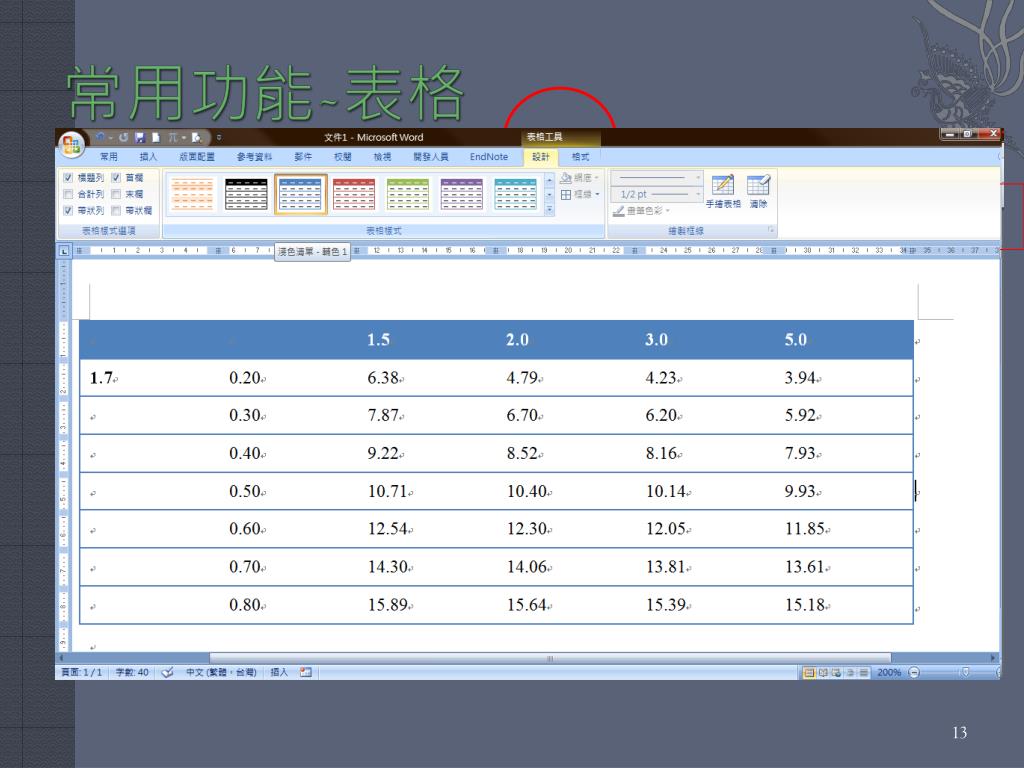Click the macro recording icon in status bar

(x=306, y=672)
